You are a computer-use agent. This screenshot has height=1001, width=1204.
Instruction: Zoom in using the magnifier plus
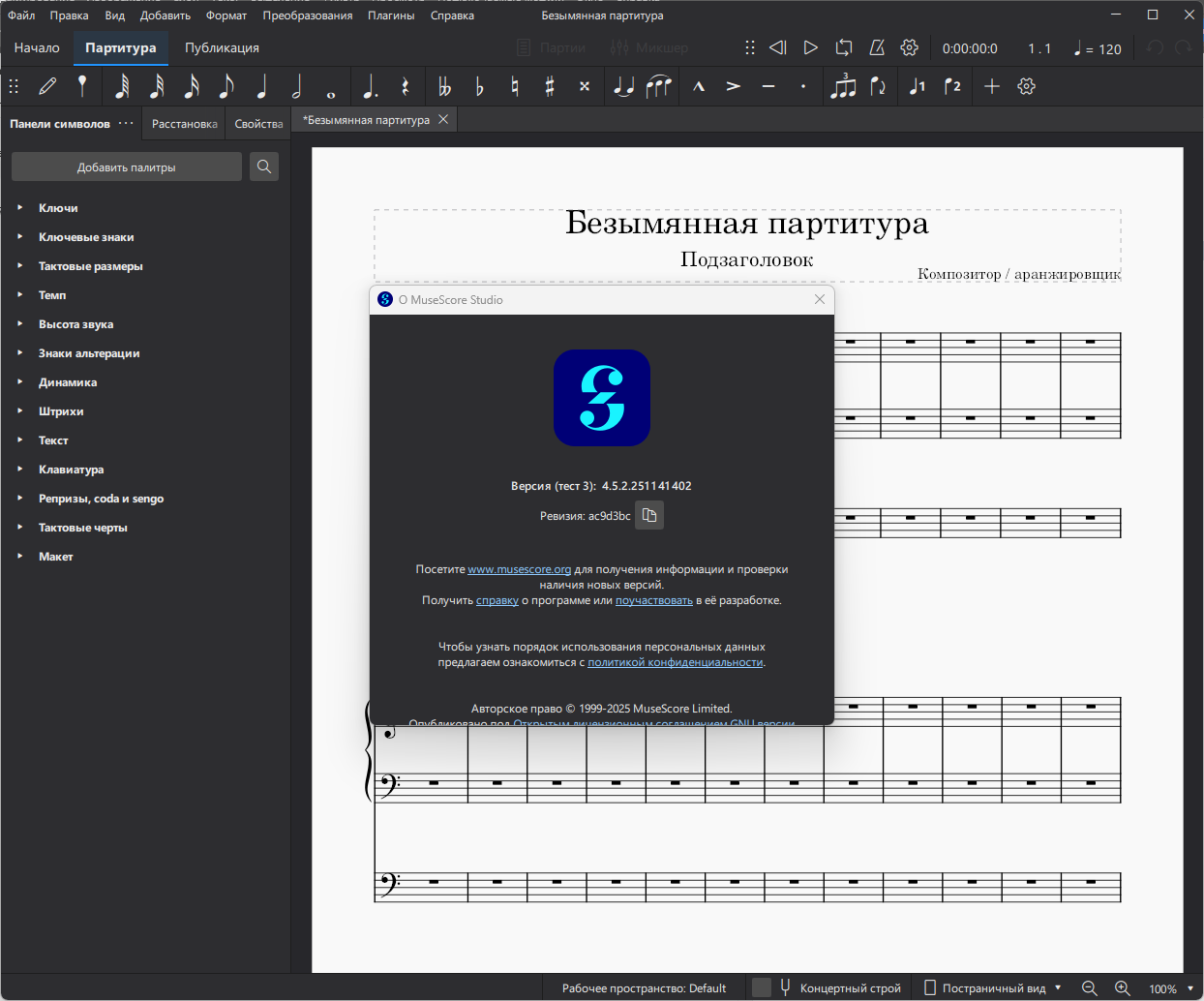(x=1123, y=987)
